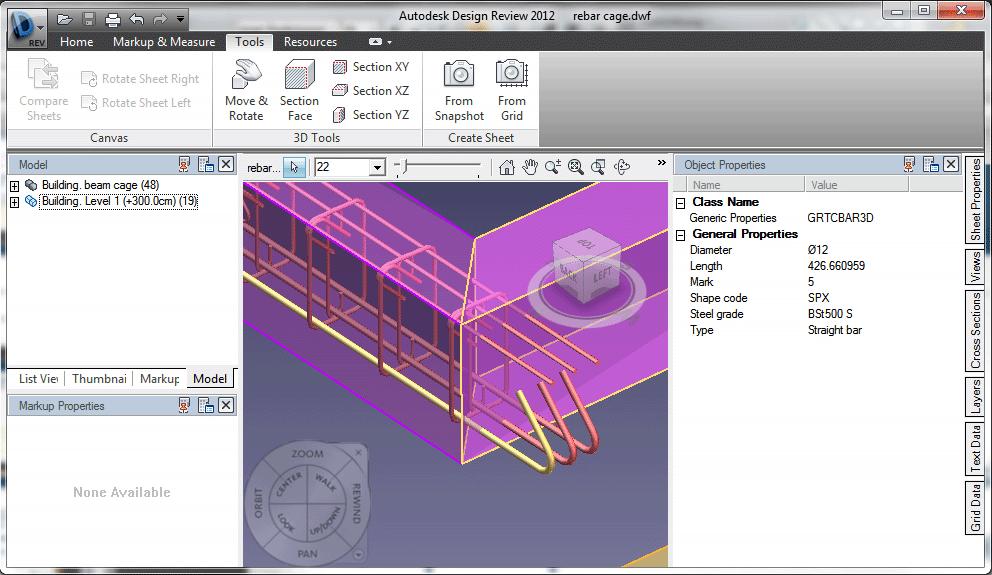992x575 pixels.
Task: Activate the Section Face tool
Action: 299,90
